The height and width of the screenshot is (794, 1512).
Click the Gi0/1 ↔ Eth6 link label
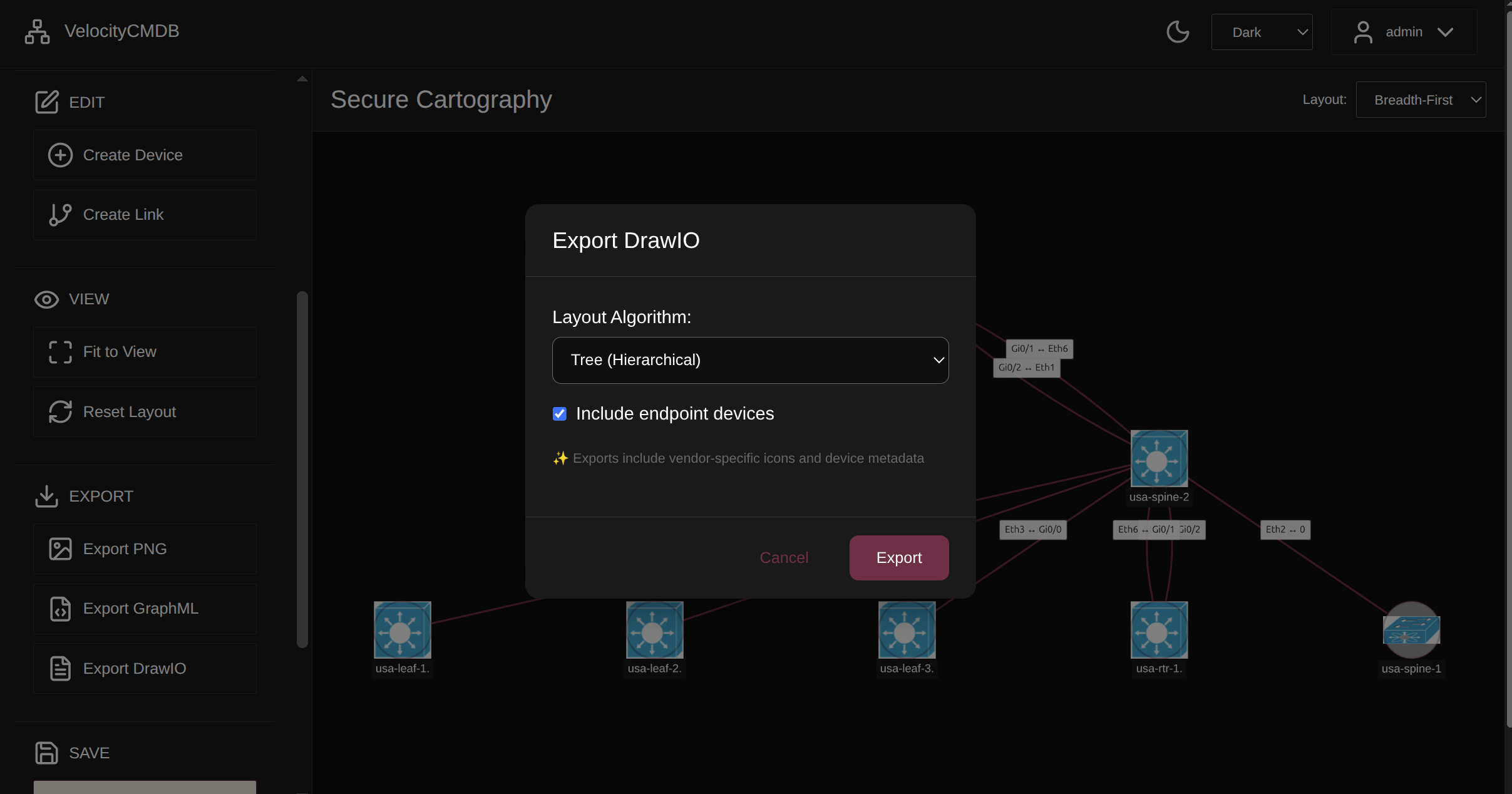[1039, 349]
